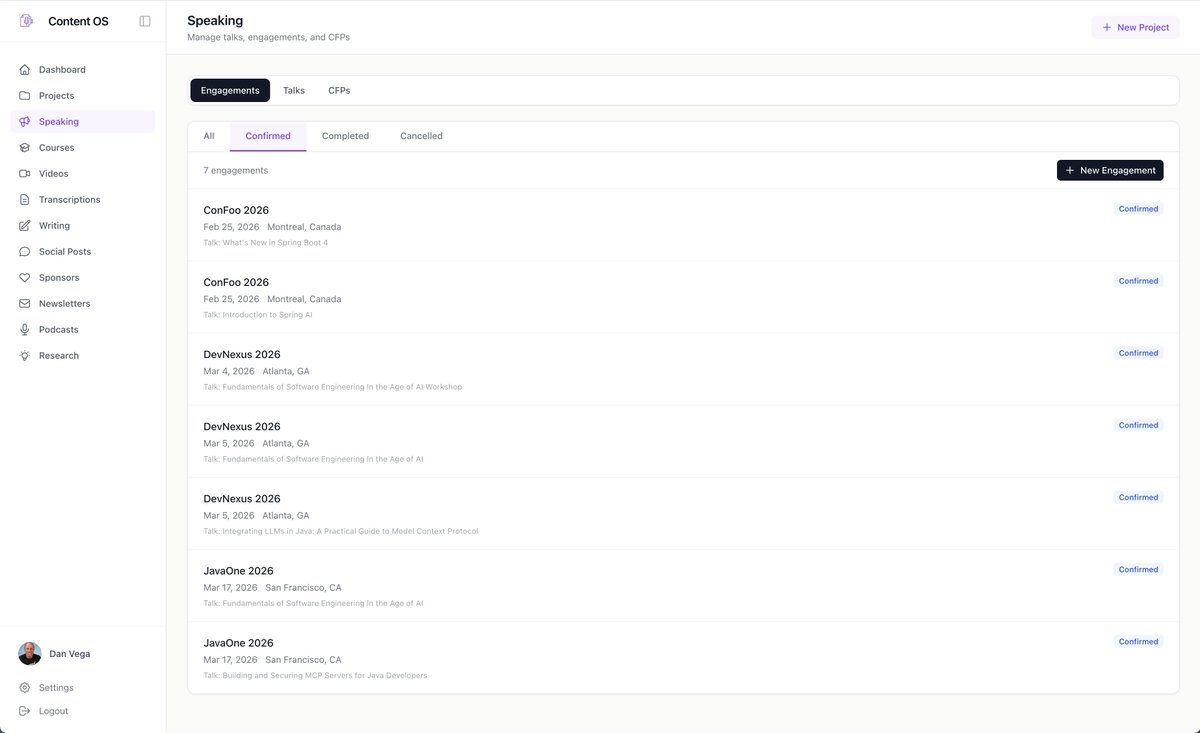Click Dan Vega user name
Image resolution: width=1200 pixels, height=733 pixels.
[70, 654]
